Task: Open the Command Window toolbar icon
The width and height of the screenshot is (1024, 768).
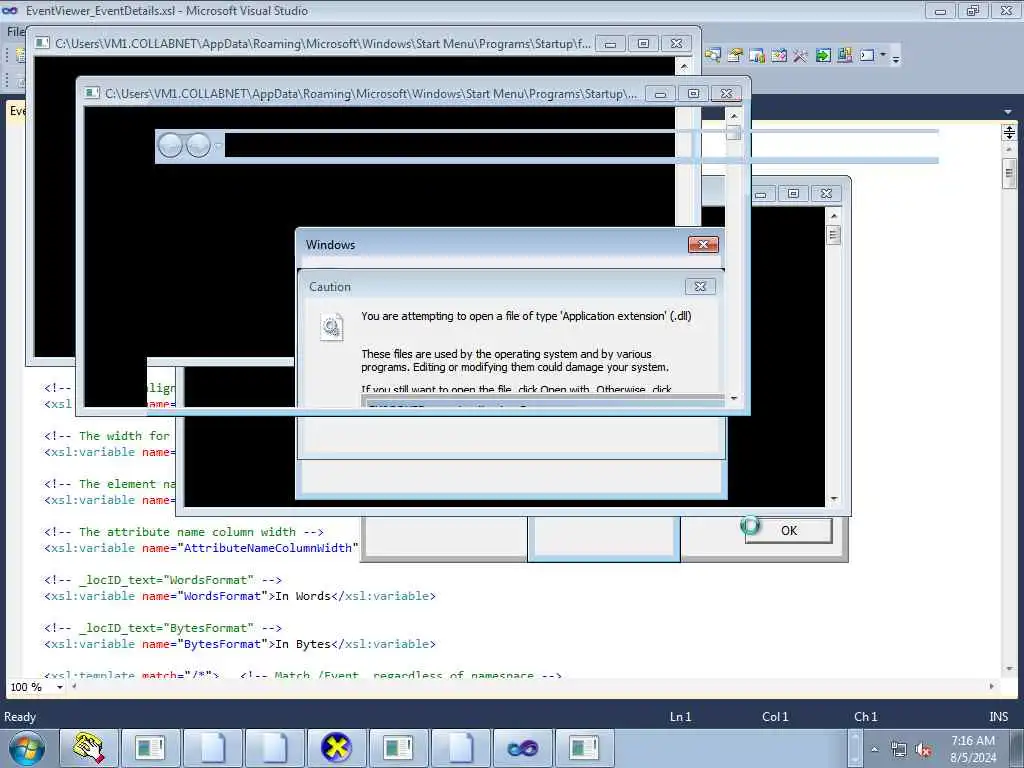Action: pos(867,56)
